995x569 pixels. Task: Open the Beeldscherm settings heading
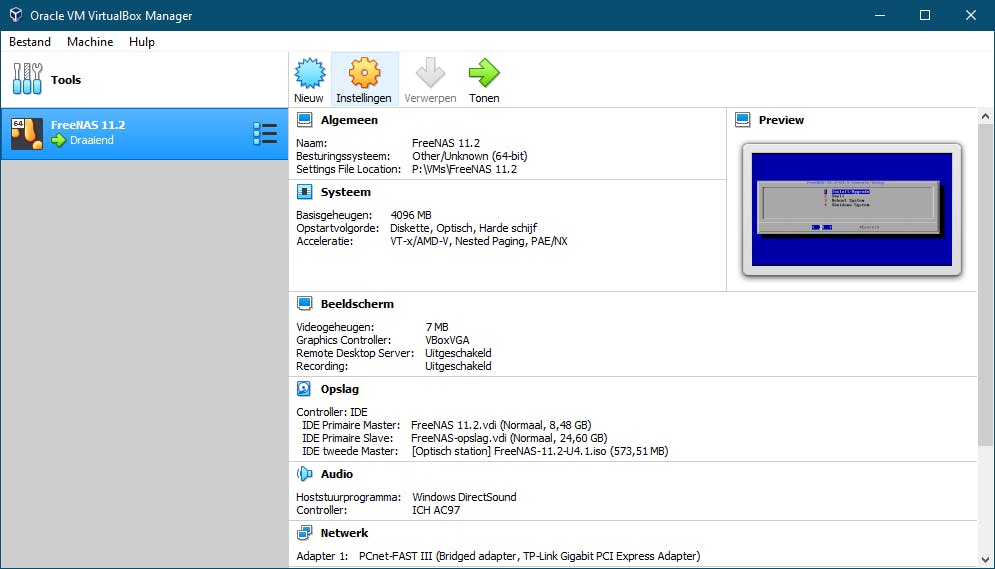(x=357, y=303)
